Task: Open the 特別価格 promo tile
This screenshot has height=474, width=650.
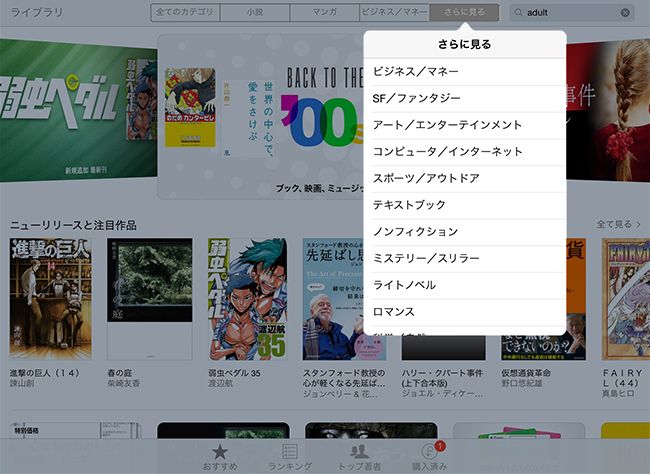Action: pos(75,430)
